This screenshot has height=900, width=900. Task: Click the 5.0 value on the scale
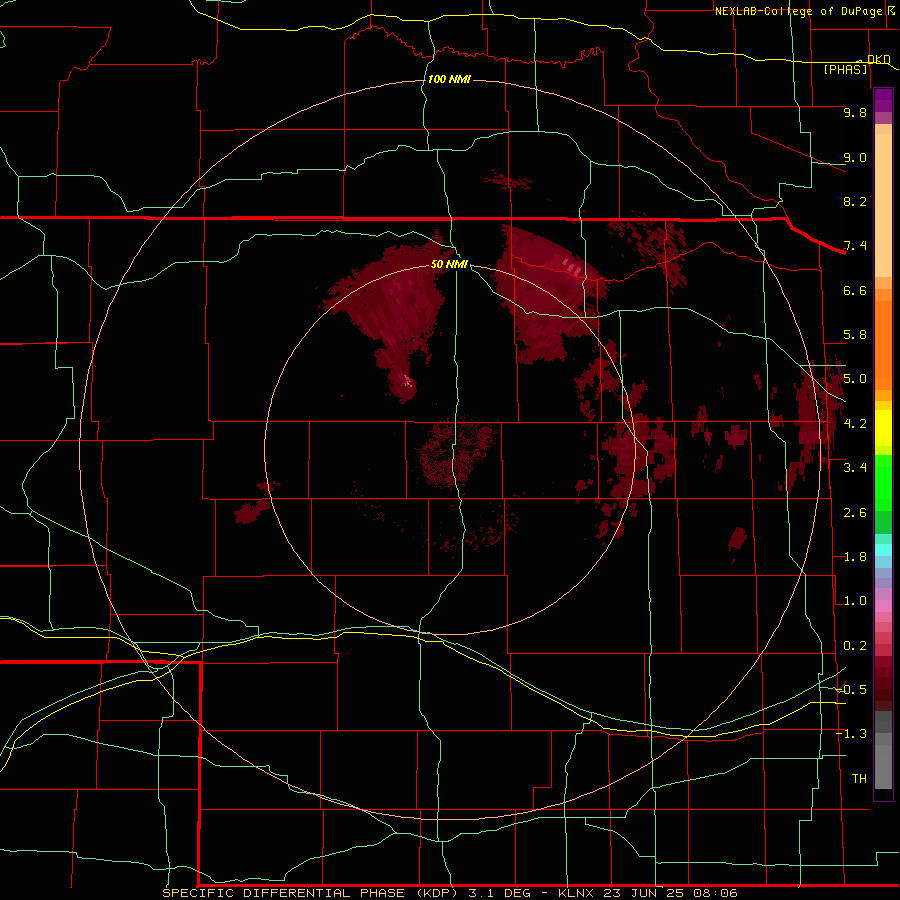pyautogui.click(x=855, y=379)
